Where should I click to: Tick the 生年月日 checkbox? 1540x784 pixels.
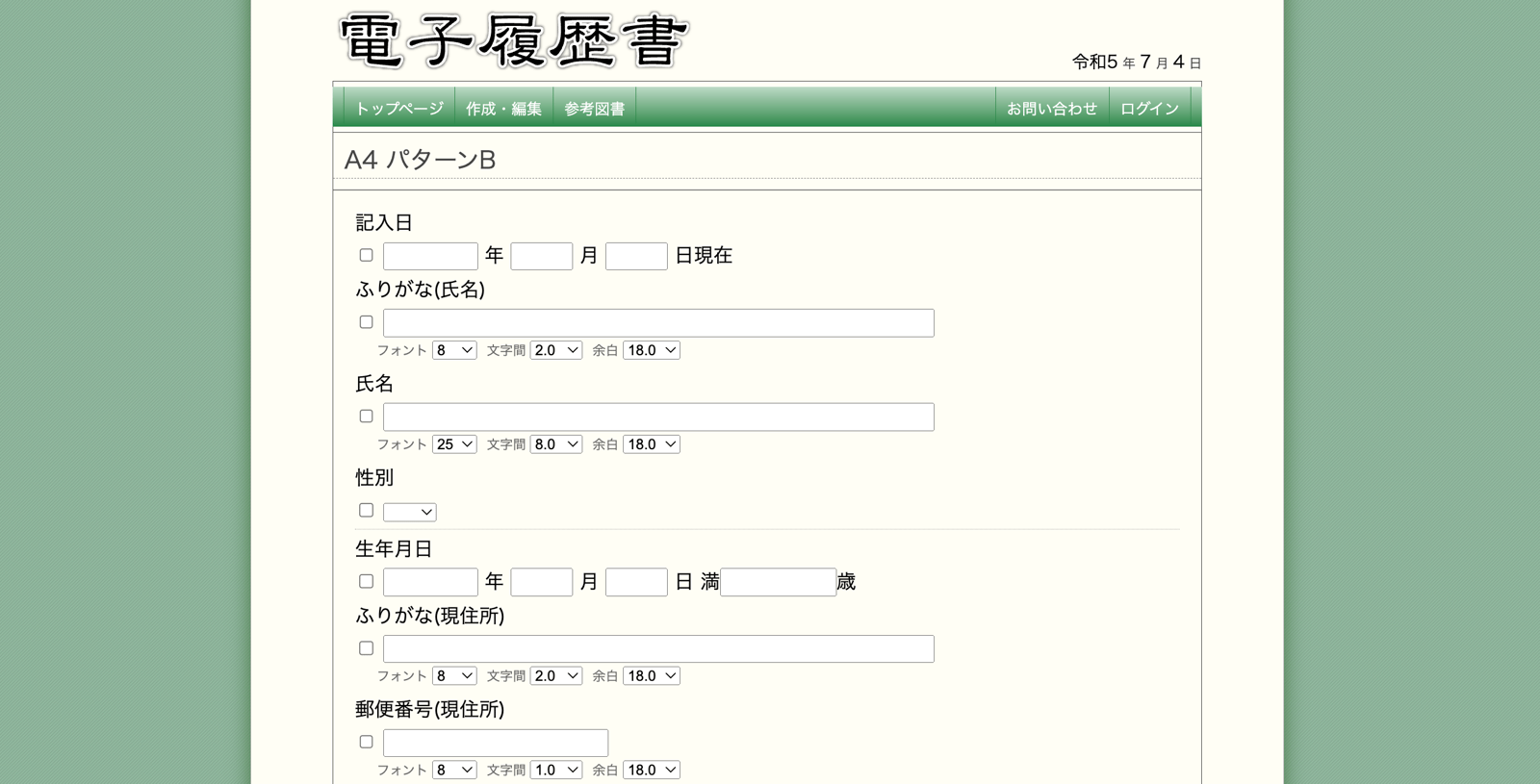pos(366,581)
